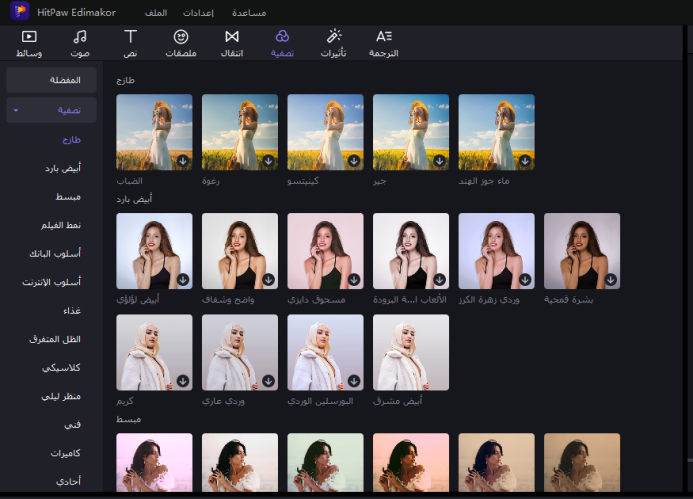The height and width of the screenshot is (499, 693).
Task: Click the وردي زهرة الكرز filter label
Action: pos(489,300)
